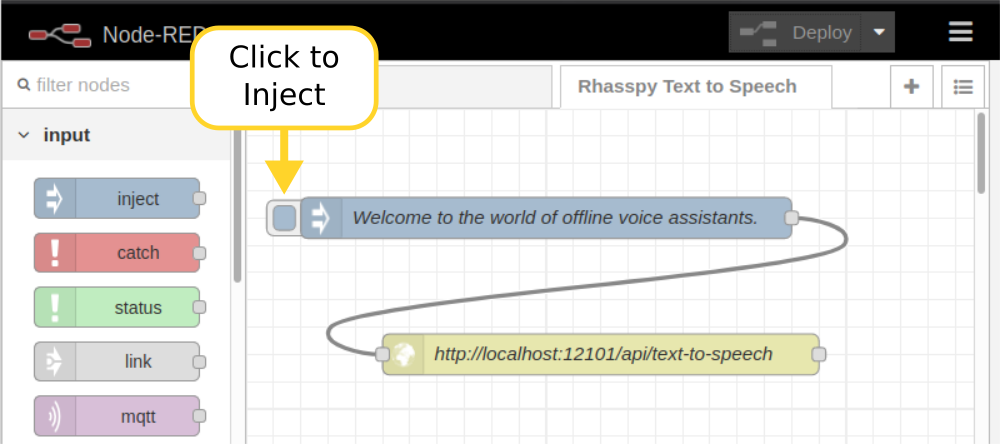The height and width of the screenshot is (444, 1000).
Task: Select the catch node in the palette
Action: (117, 253)
